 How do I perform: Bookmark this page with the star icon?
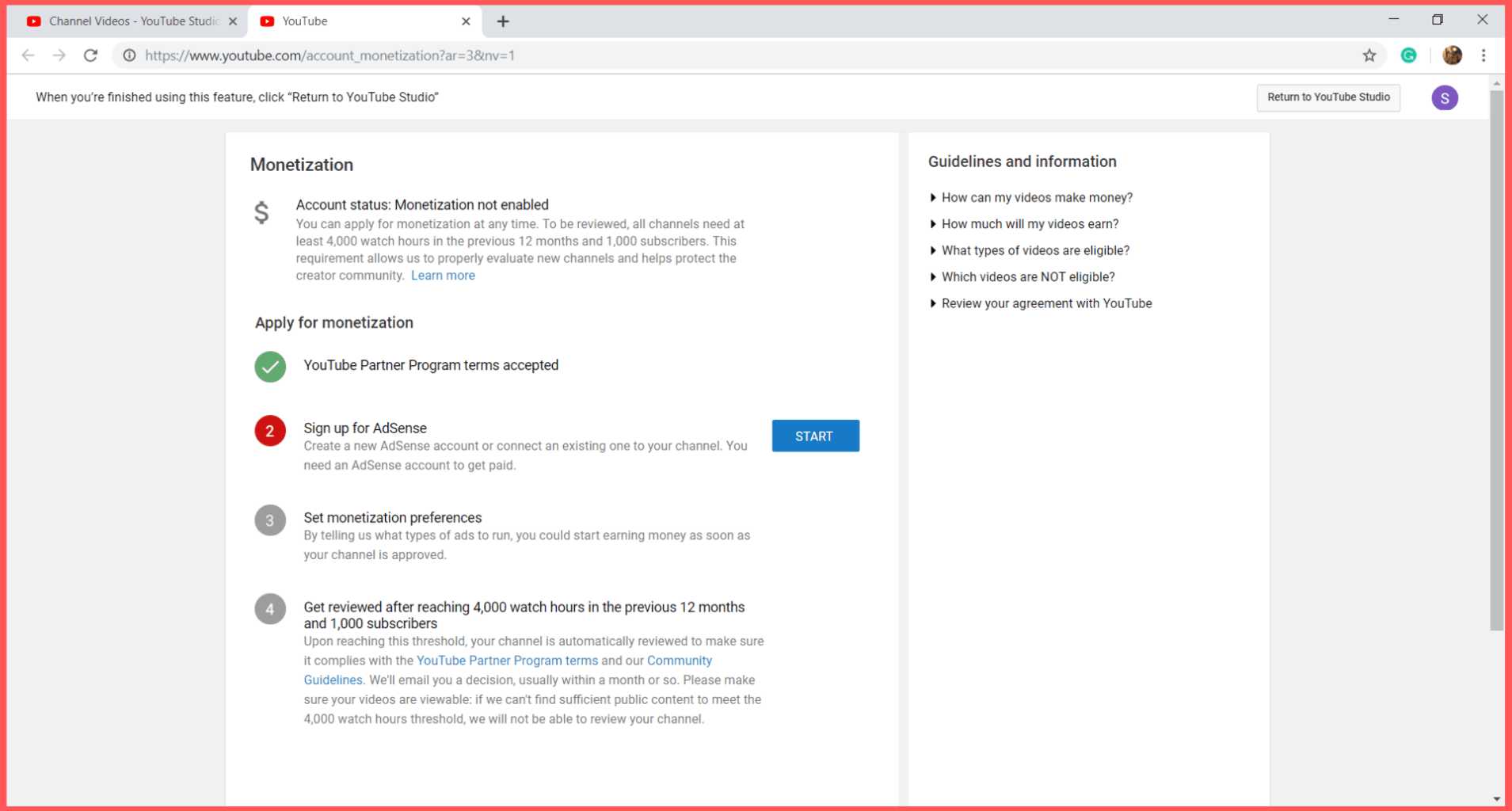click(x=1369, y=55)
